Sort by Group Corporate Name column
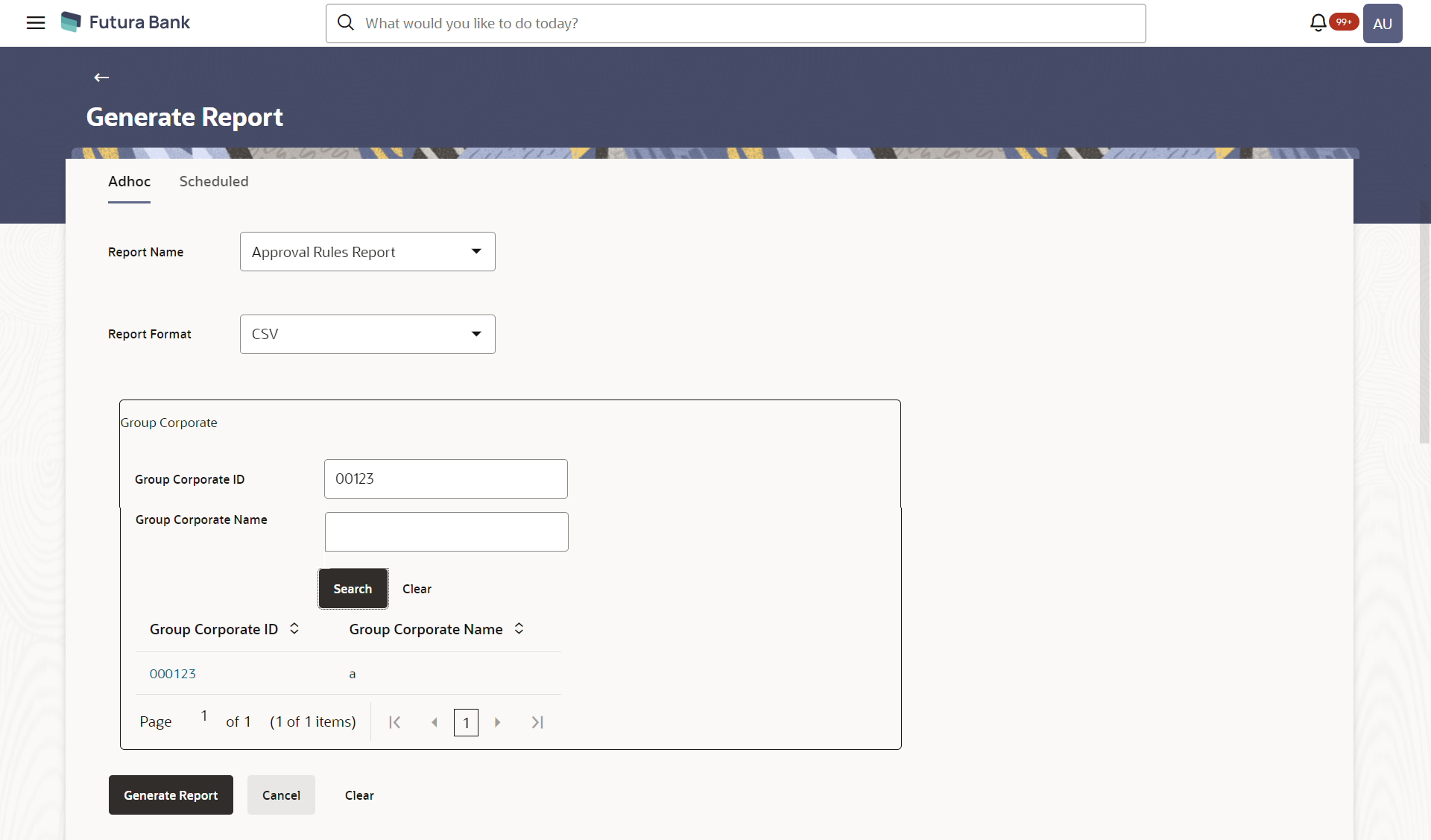The height and width of the screenshot is (840, 1431). 519,628
